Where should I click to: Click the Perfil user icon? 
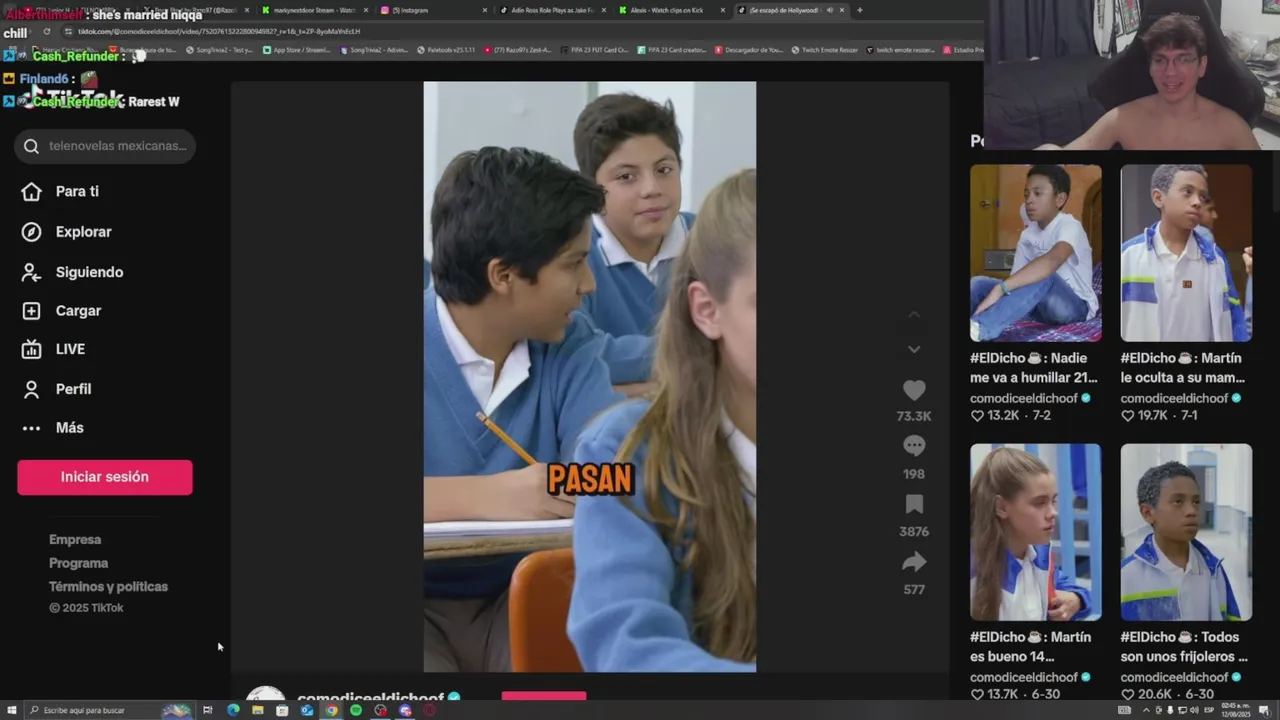pos(31,389)
